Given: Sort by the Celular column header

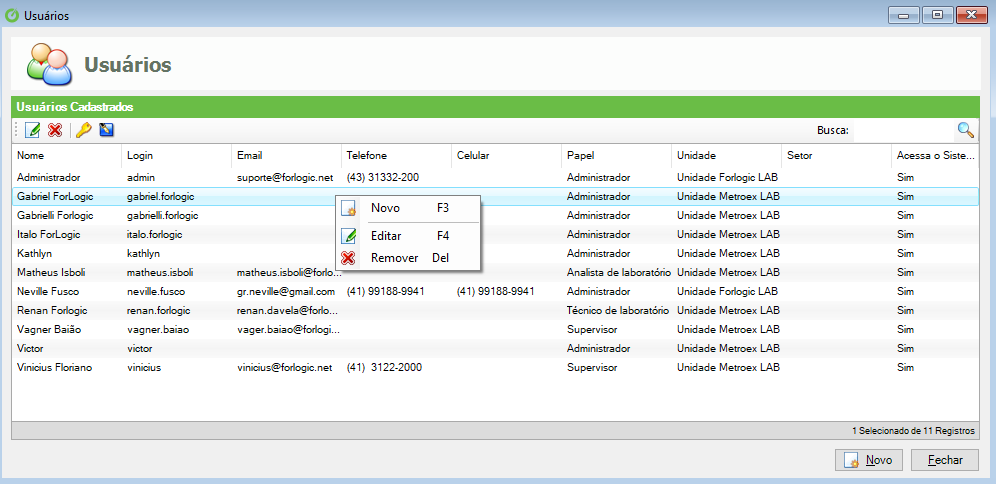Looking at the screenshot, I should 506,155.
